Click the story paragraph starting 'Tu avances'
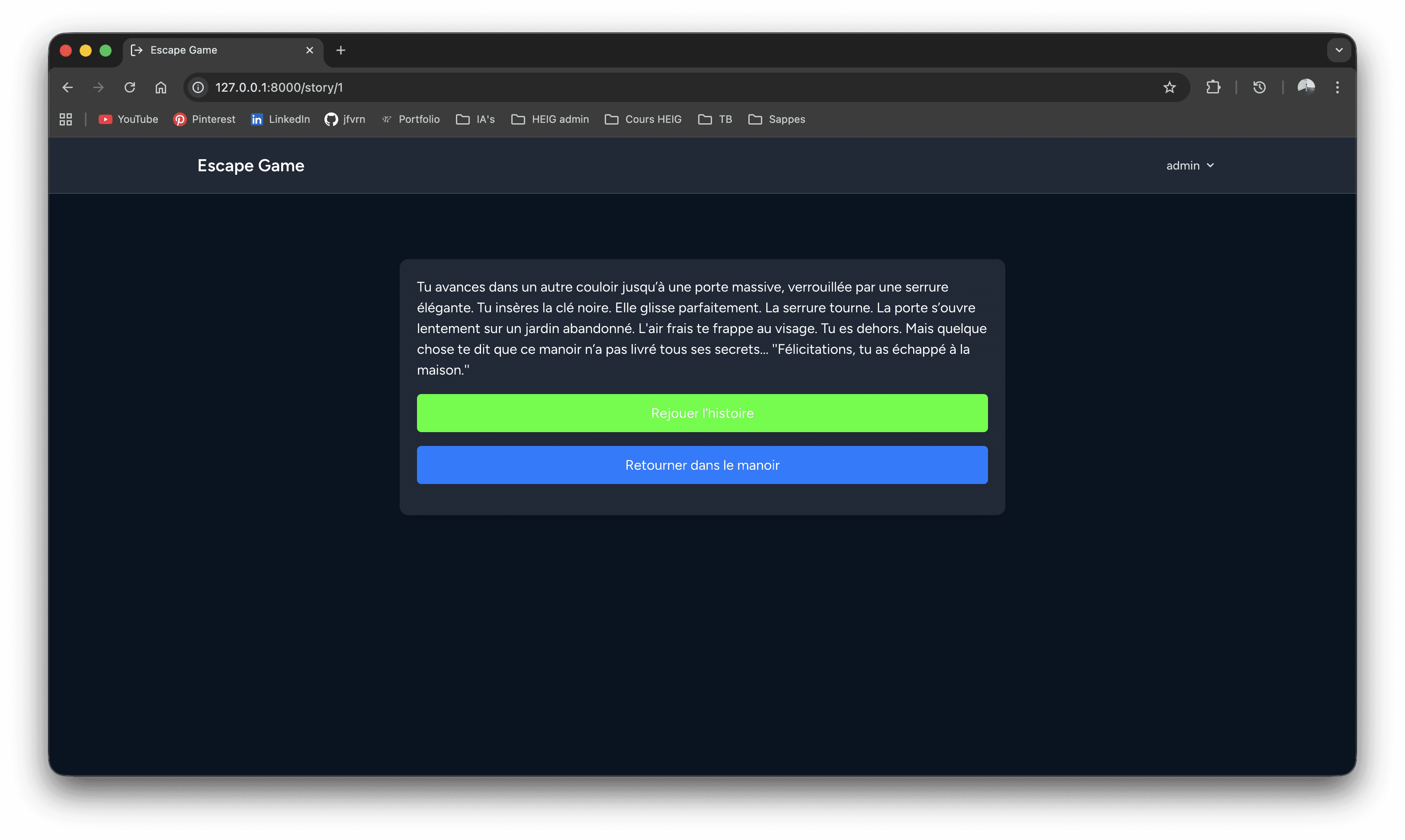 point(702,328)
